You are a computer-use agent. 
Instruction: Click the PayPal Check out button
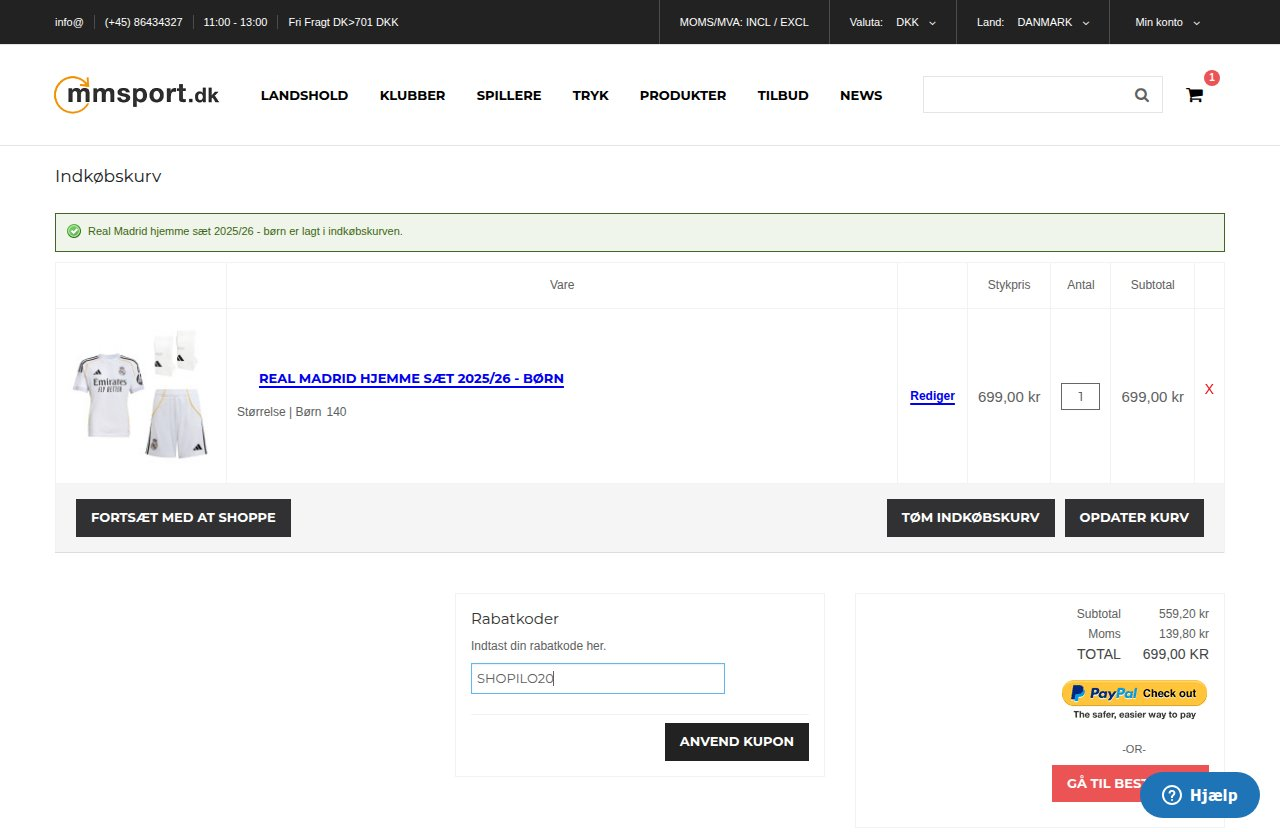(1134, 693)
